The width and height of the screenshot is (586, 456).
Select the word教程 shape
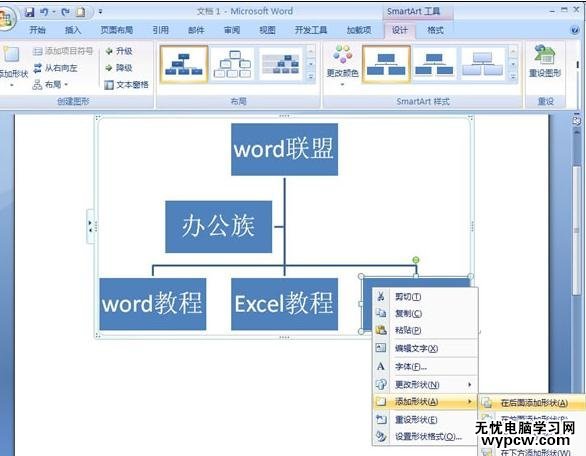tap(152, 304)
